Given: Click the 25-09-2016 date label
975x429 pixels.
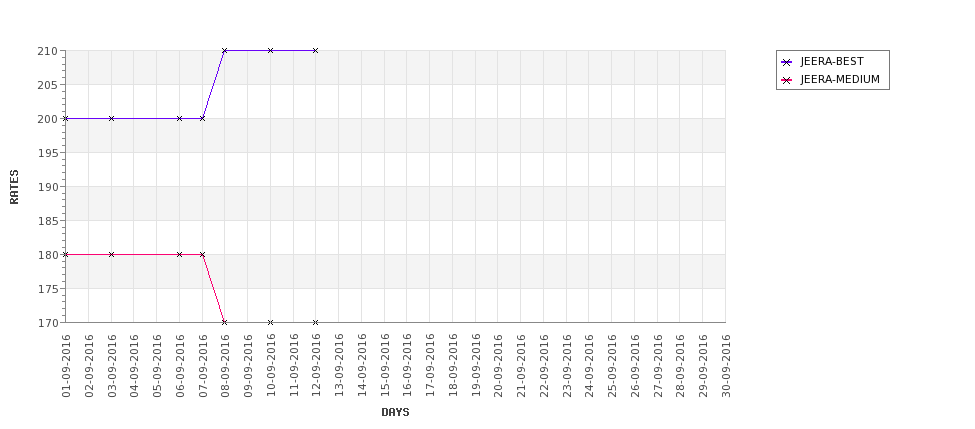Looking at the screenshot, I should (x=612, y=366).
